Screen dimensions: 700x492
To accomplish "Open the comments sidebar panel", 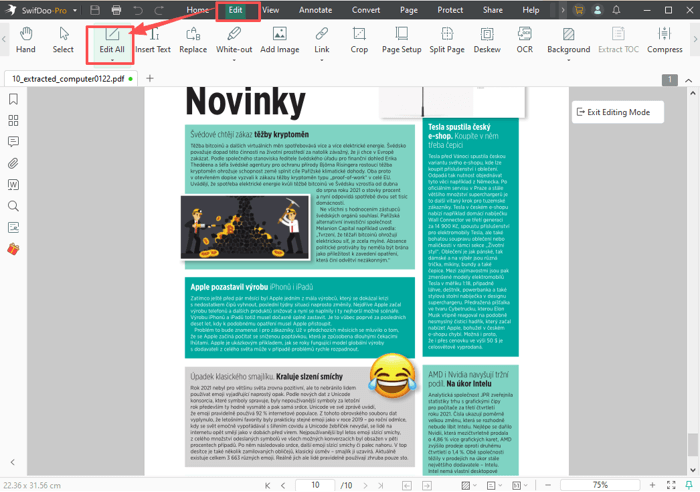I will [13, 142].
